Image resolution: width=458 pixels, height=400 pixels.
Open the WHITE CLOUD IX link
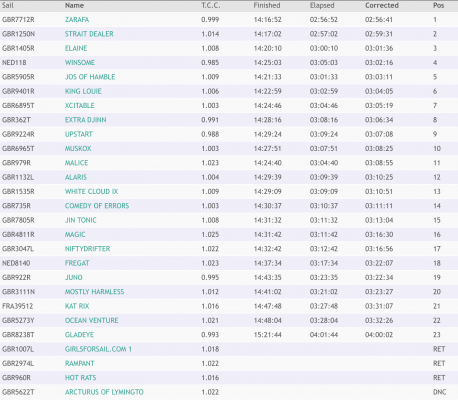click(91, 192)
